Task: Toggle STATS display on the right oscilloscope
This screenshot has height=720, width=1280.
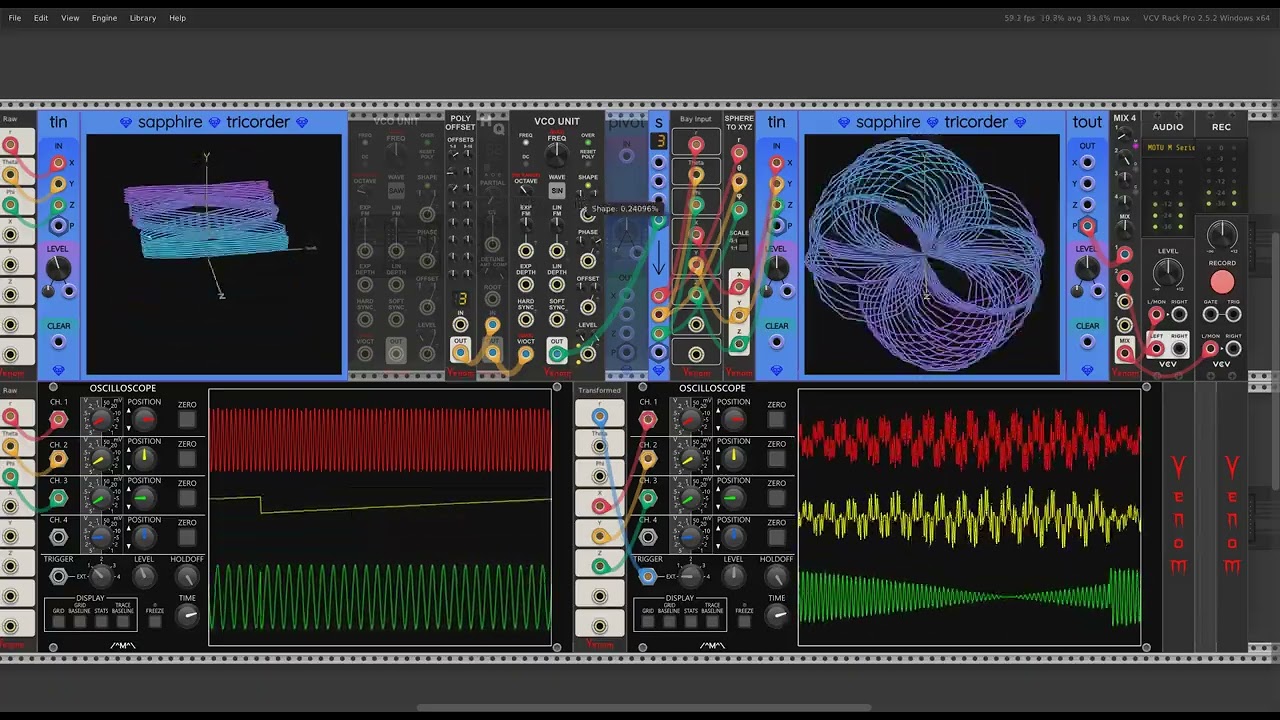Action: (691, 621)
